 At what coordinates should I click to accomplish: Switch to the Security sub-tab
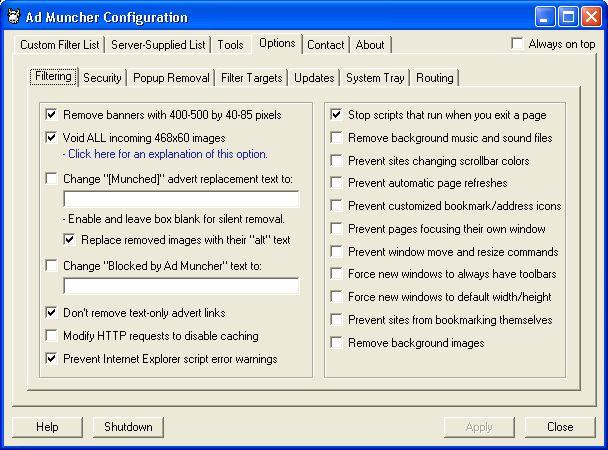coord(102,78)
